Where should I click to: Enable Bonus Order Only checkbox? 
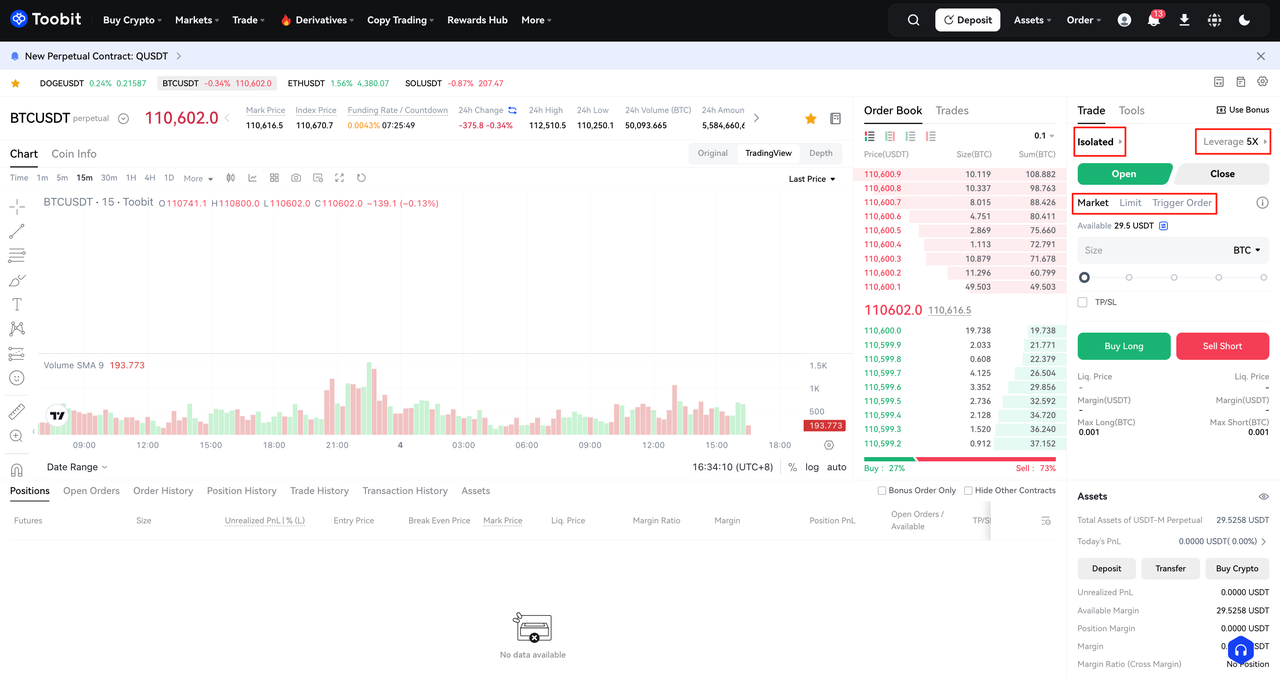tap(882, 491)
